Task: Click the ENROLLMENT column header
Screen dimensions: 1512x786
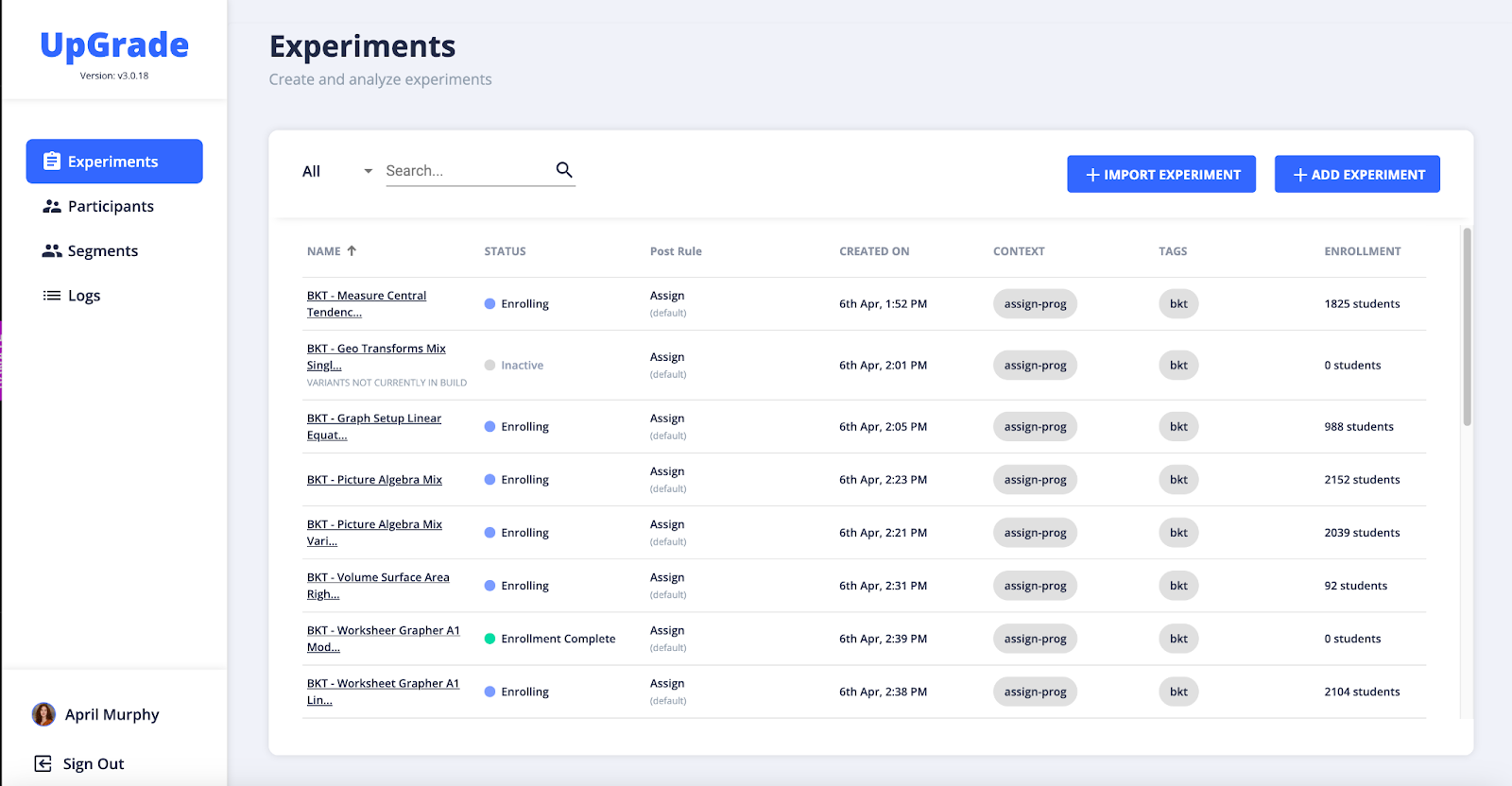Action: pos(1363,251)
